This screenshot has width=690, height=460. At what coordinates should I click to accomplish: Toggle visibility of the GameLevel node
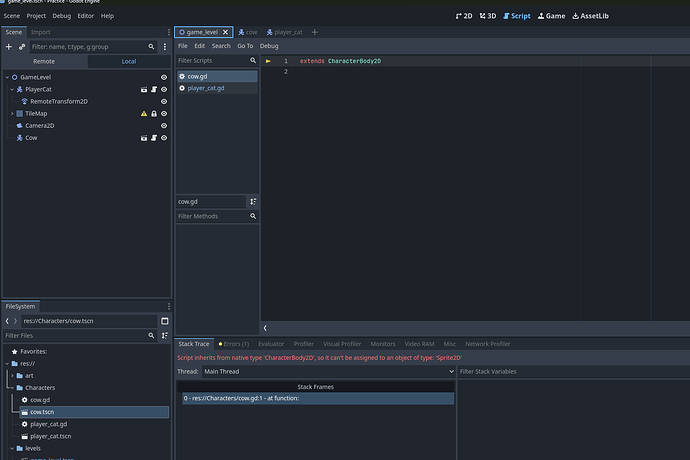click(x=164, y=77)
